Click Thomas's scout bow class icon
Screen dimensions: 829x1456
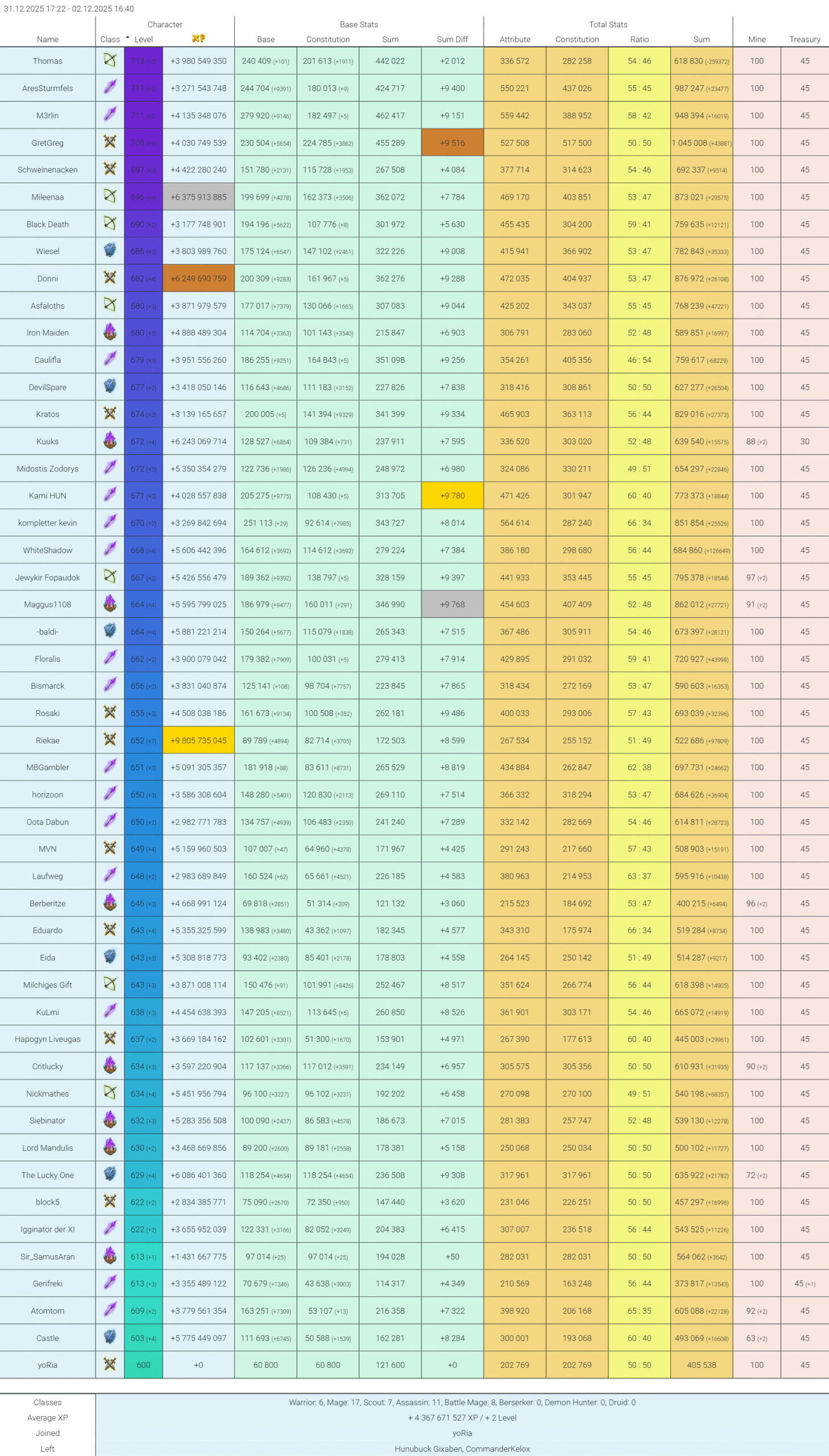point(110,60)
